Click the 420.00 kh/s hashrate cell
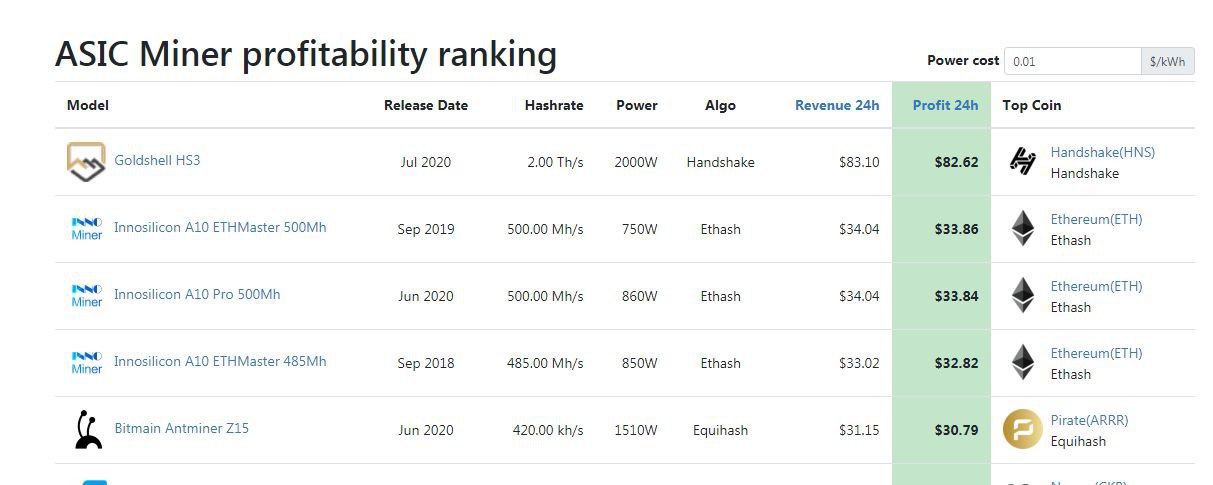1213x485 pixels. coord(548,430)
